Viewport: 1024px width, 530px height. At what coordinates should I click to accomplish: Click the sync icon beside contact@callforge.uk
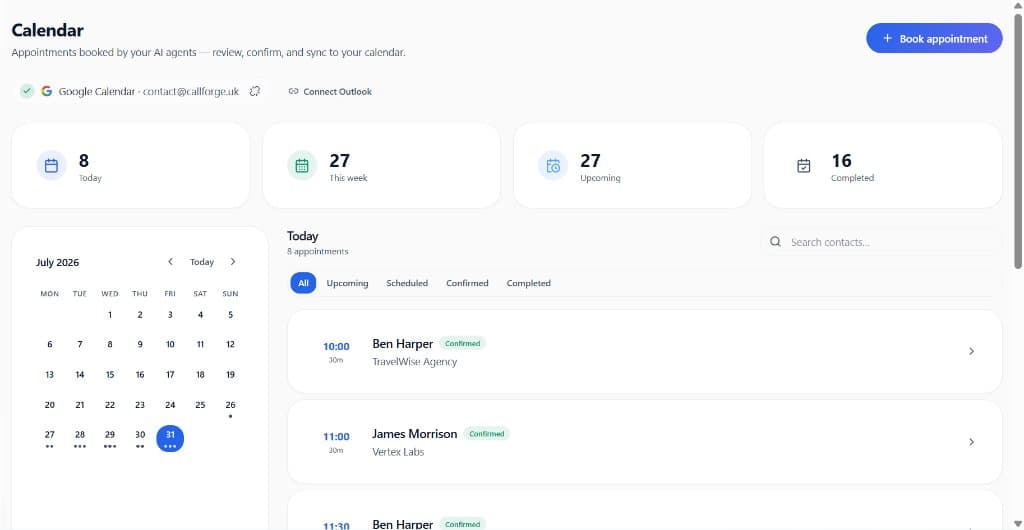point(255,91)
